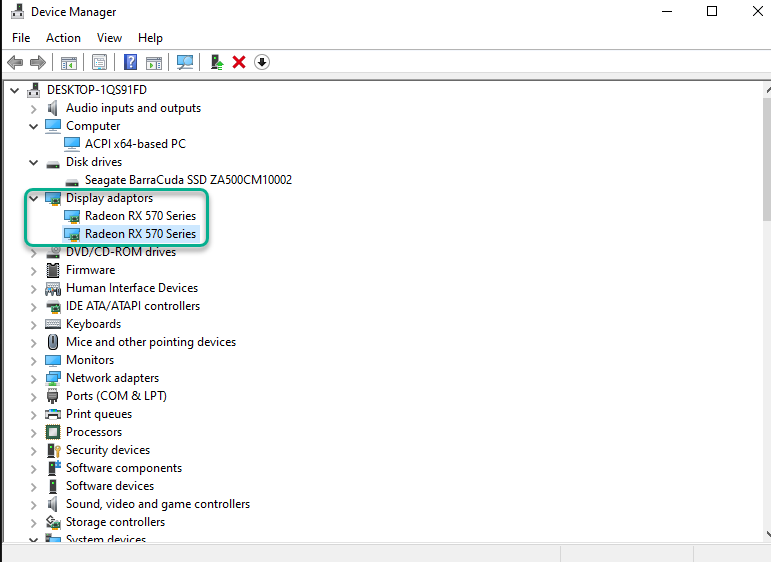This screenshot has height=562, width=771.
Task: Click the Human Interface Devices icon
Action: pos(53,288)
